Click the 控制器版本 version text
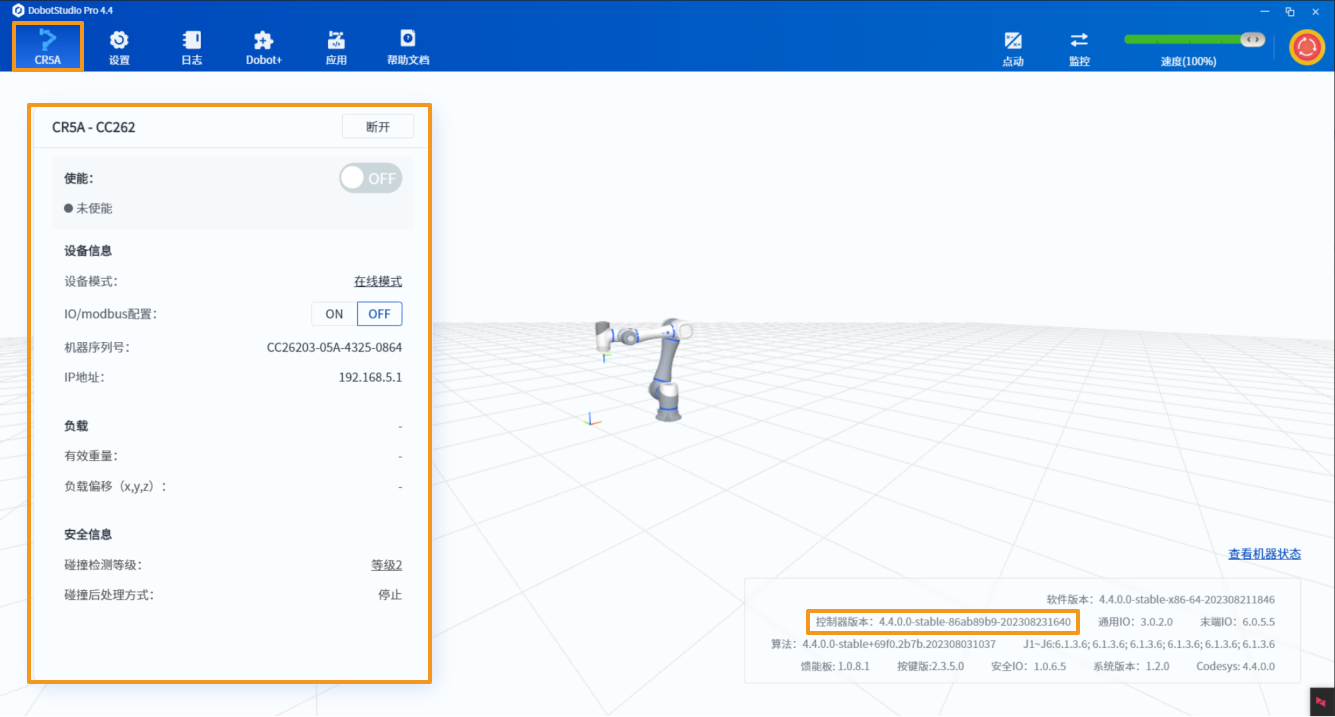 tap(943, 622)
